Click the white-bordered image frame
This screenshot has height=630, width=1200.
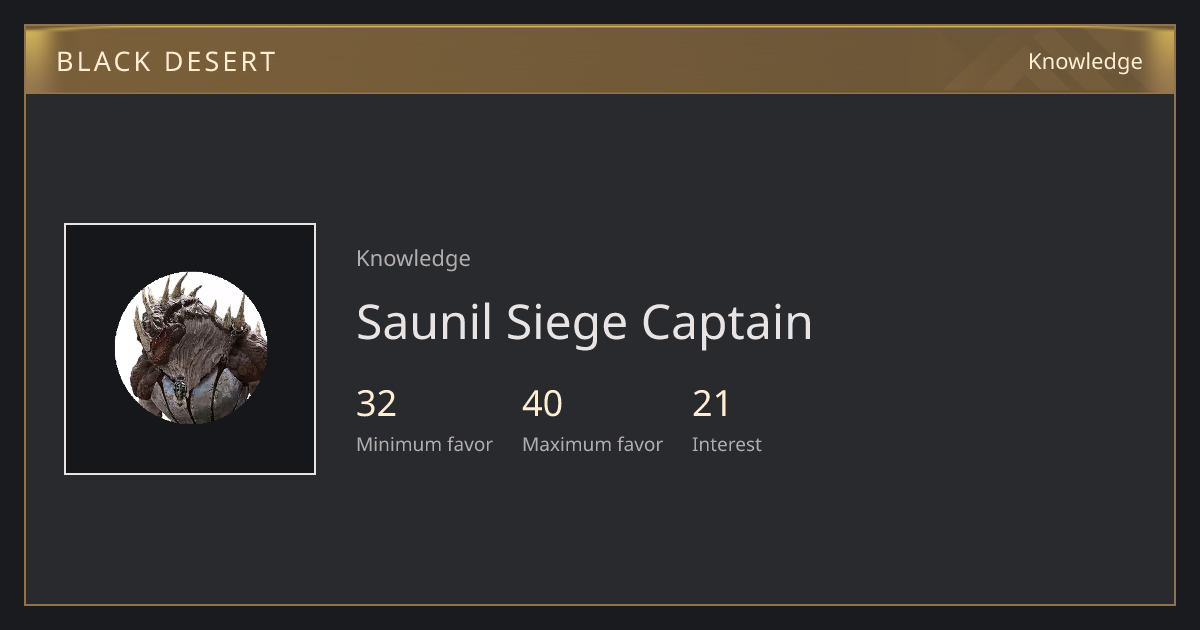pyautogui.click(x=190, y=349)
